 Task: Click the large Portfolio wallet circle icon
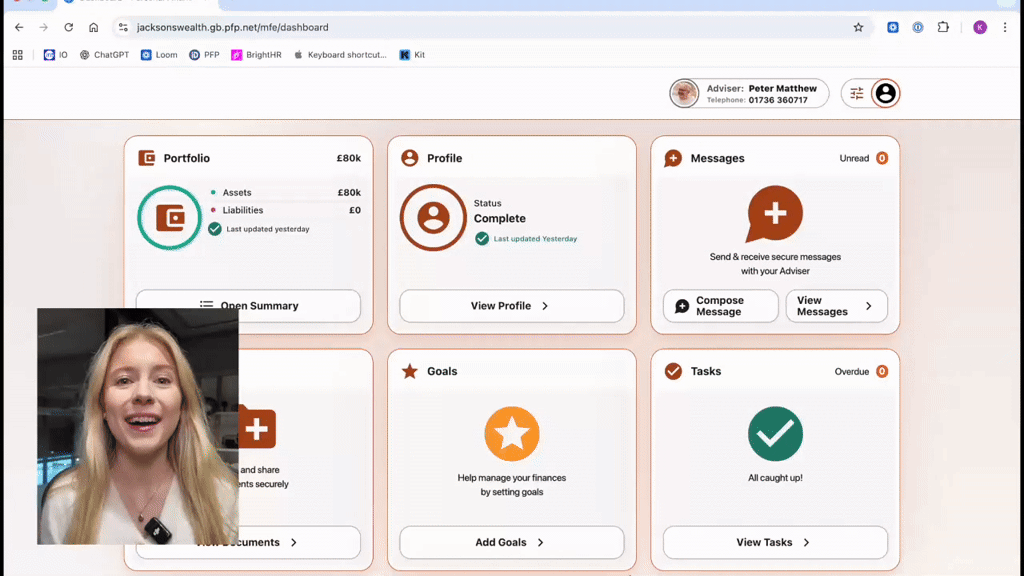point(170,217)
